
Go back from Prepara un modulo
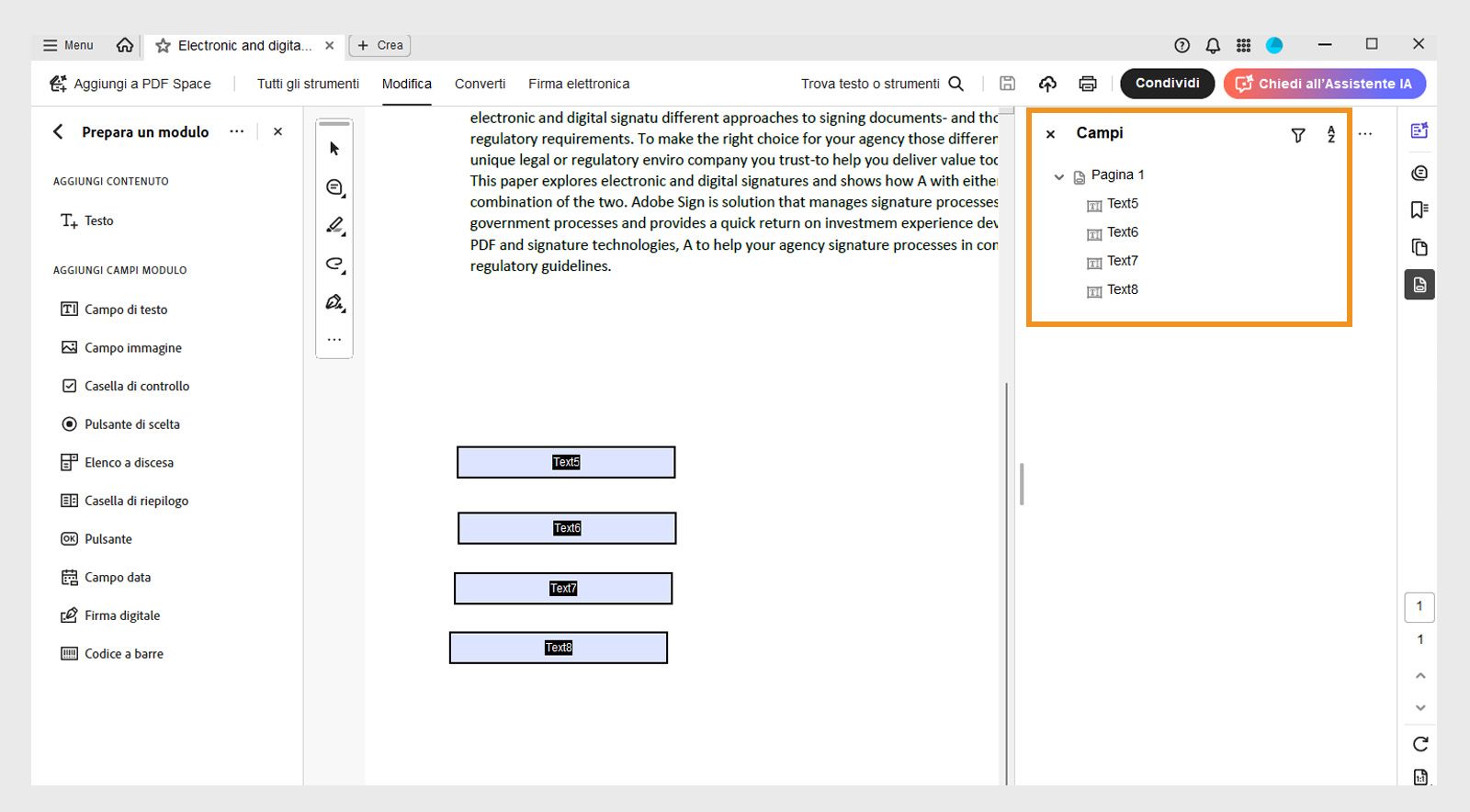coord(58,131)
